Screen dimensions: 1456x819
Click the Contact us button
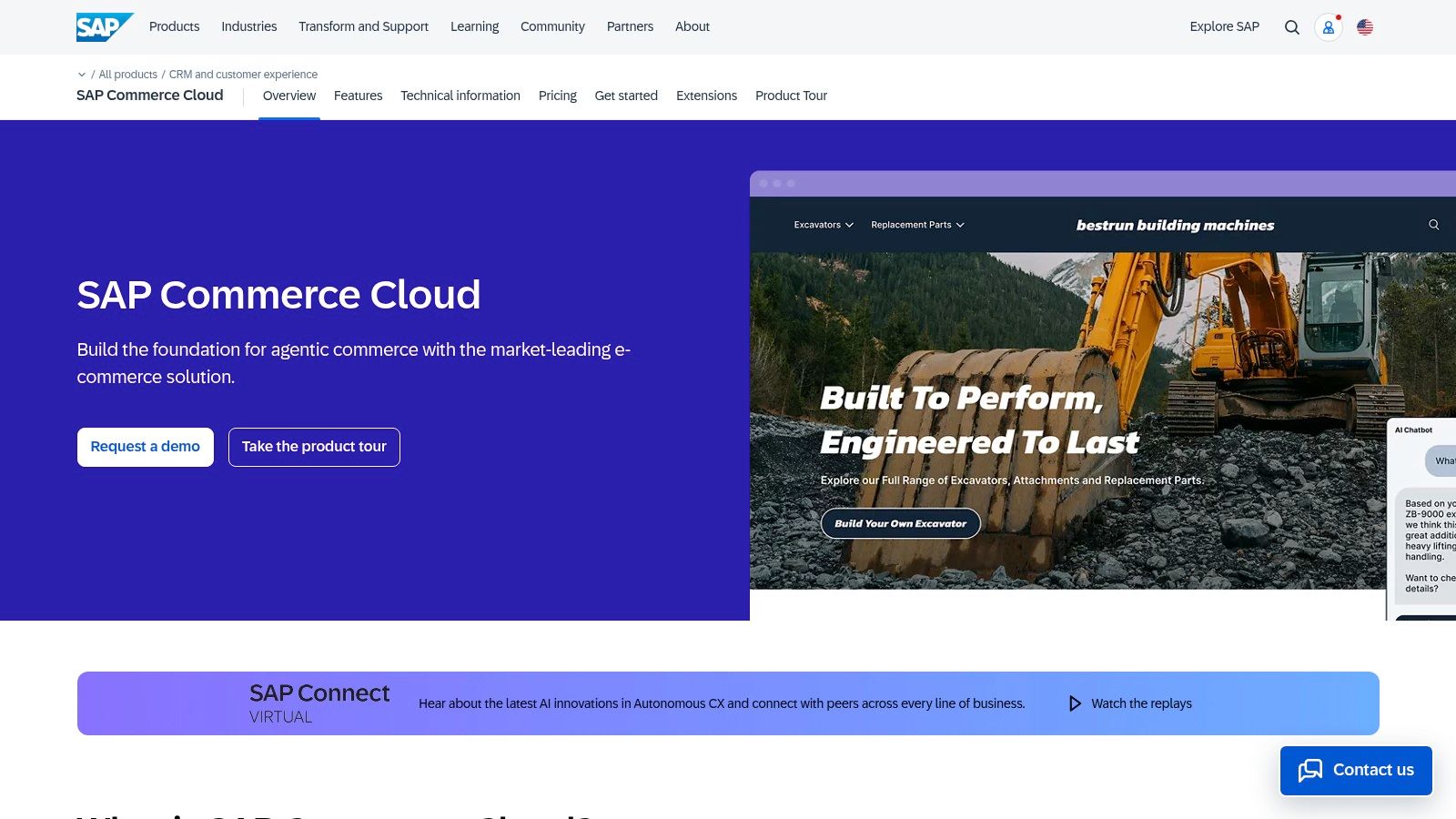[x=1356, y=771]
